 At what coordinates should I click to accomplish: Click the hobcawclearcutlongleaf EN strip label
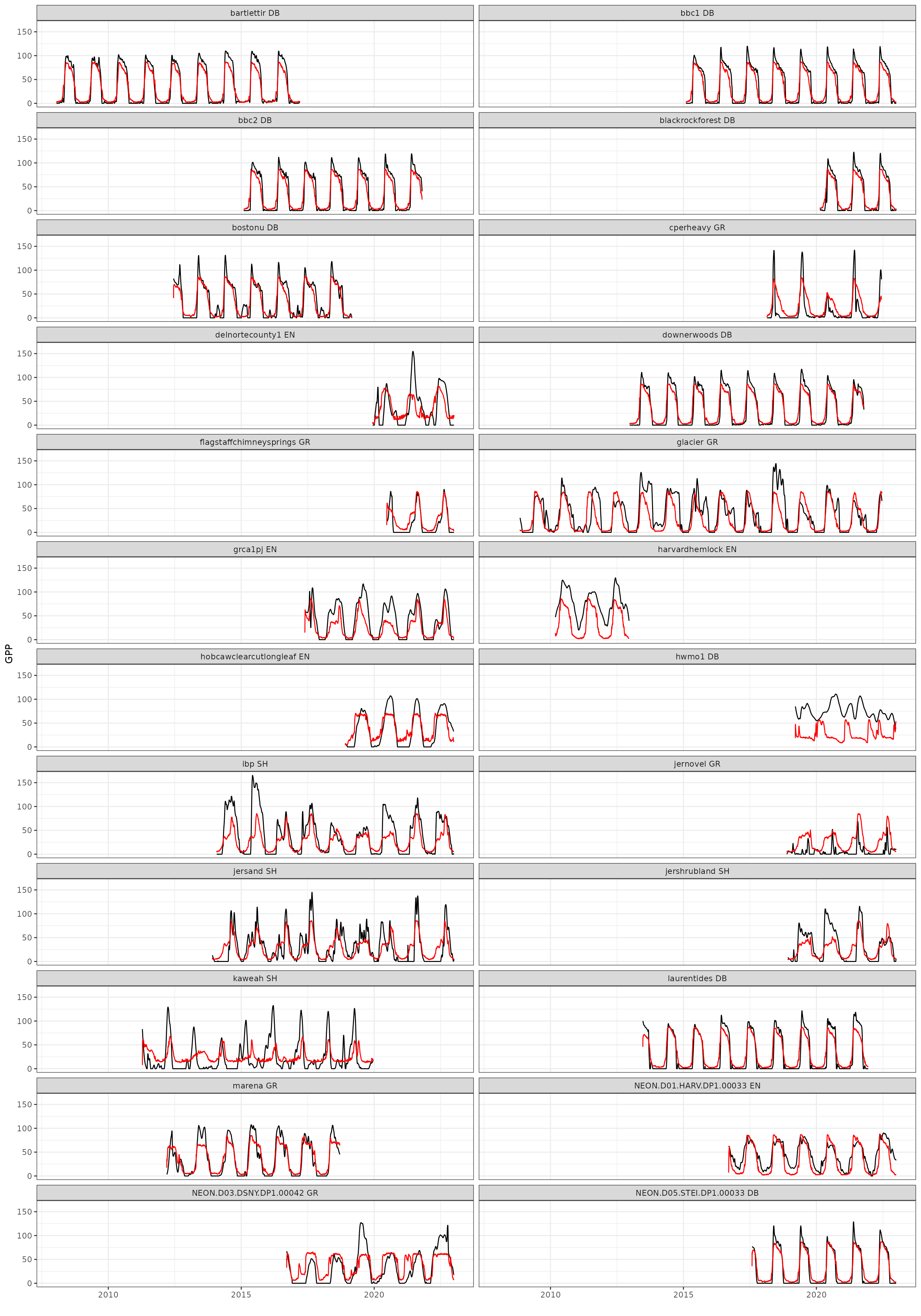click(255, 656)
